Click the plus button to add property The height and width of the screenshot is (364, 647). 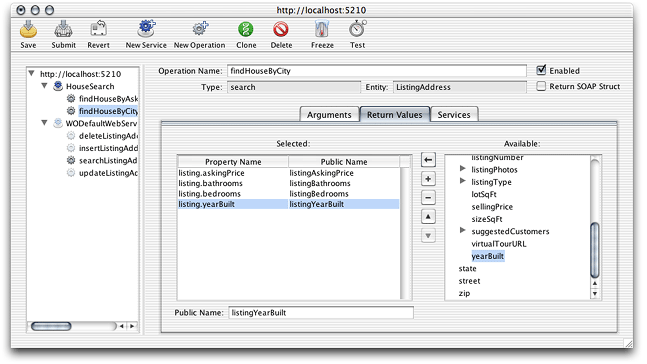tap(428, 179)
